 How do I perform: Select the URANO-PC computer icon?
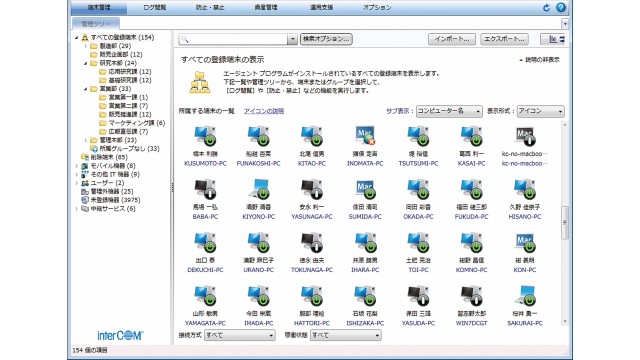point(258,243)
